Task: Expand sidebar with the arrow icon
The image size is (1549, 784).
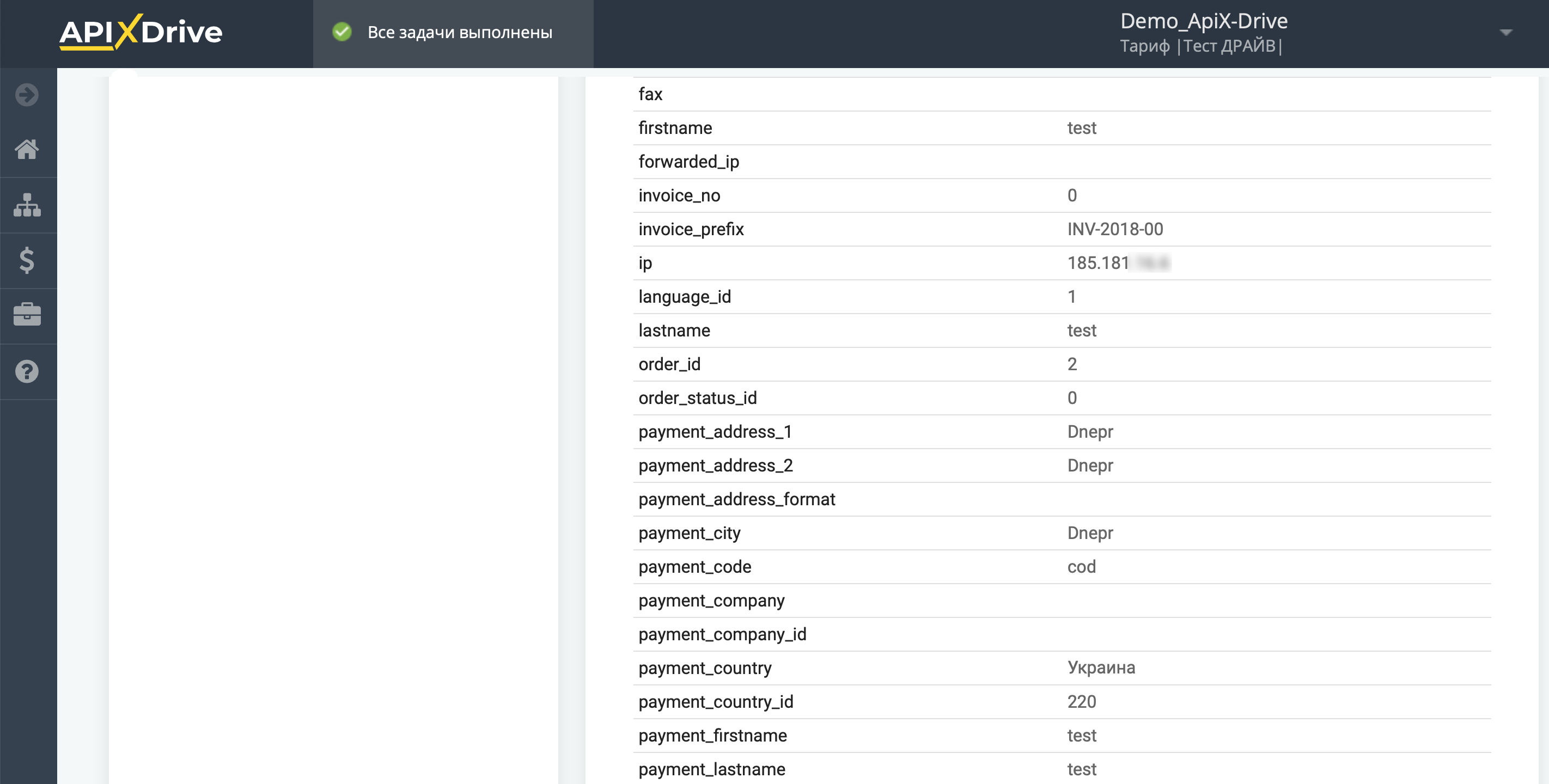Action: pos(27,95)
